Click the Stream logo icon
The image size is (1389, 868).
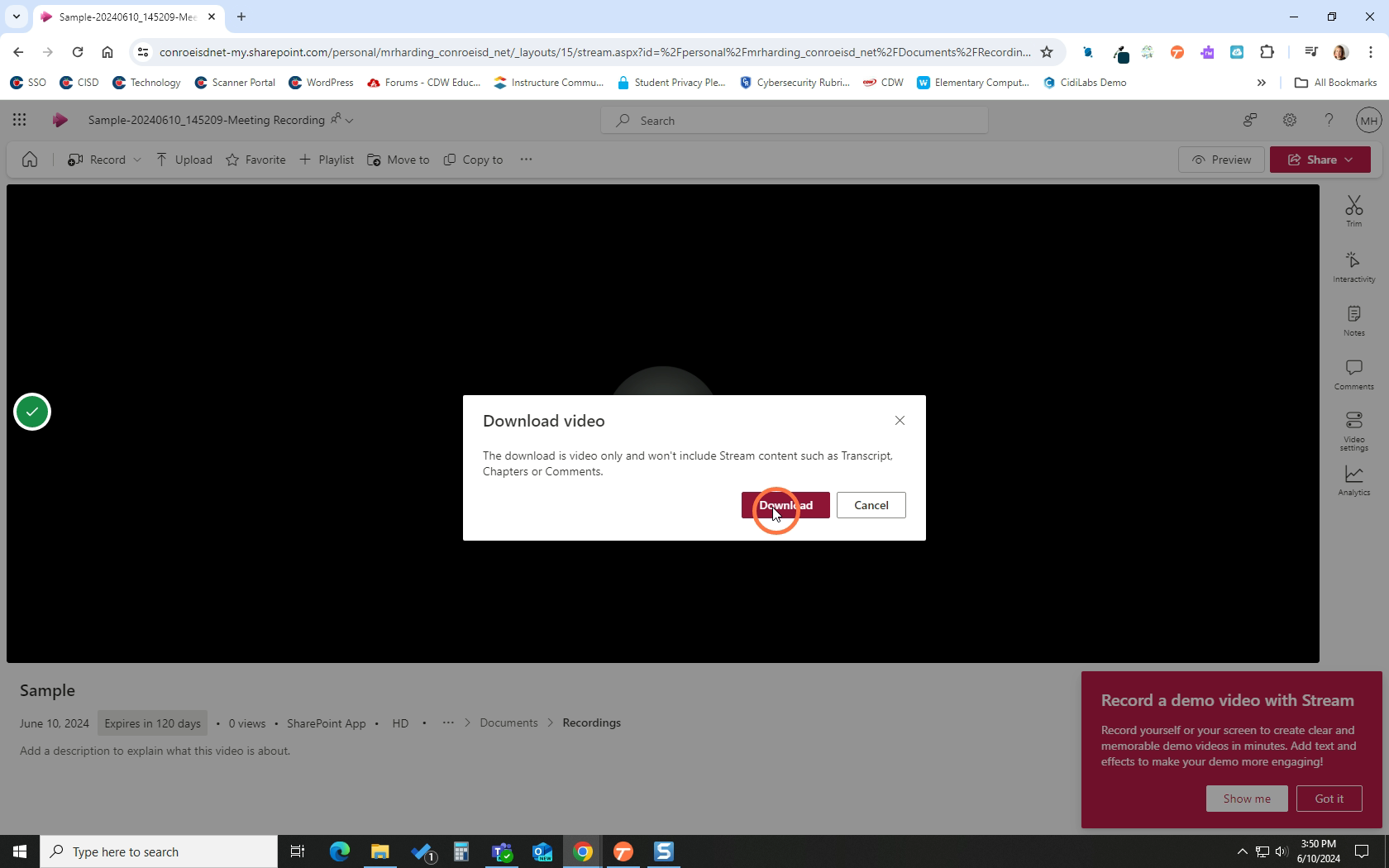(x=60, y=120)
